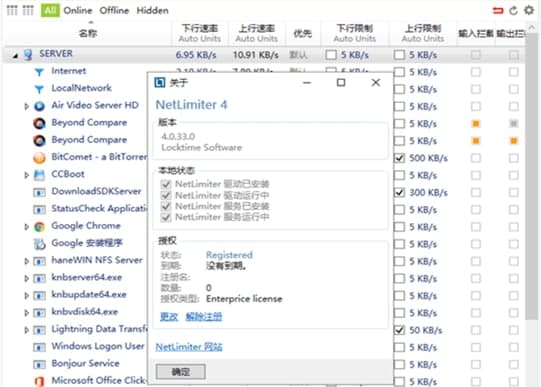
Task: Click the red disconnect icon at top right
Action: tap(498, 11)
